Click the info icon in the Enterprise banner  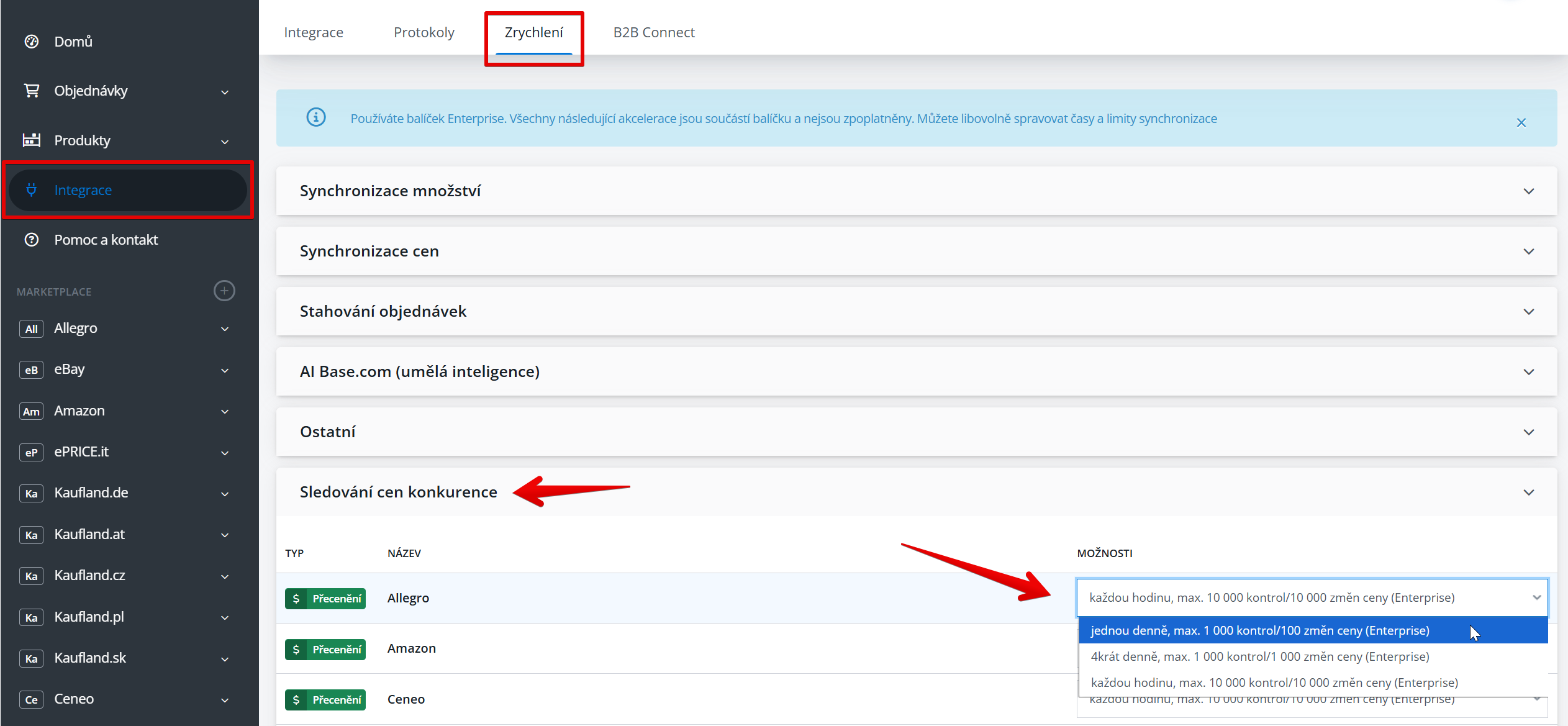pos(316,117)
